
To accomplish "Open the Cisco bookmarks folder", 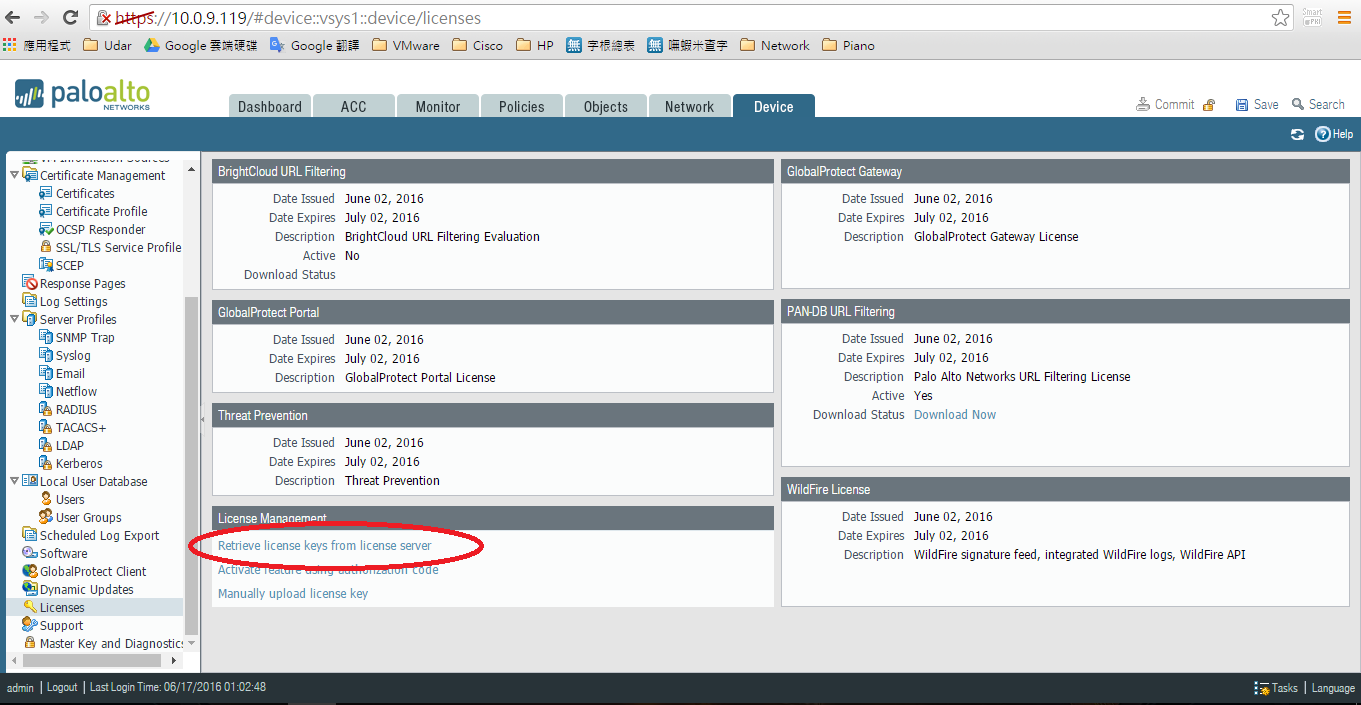I will pos(478,45).
